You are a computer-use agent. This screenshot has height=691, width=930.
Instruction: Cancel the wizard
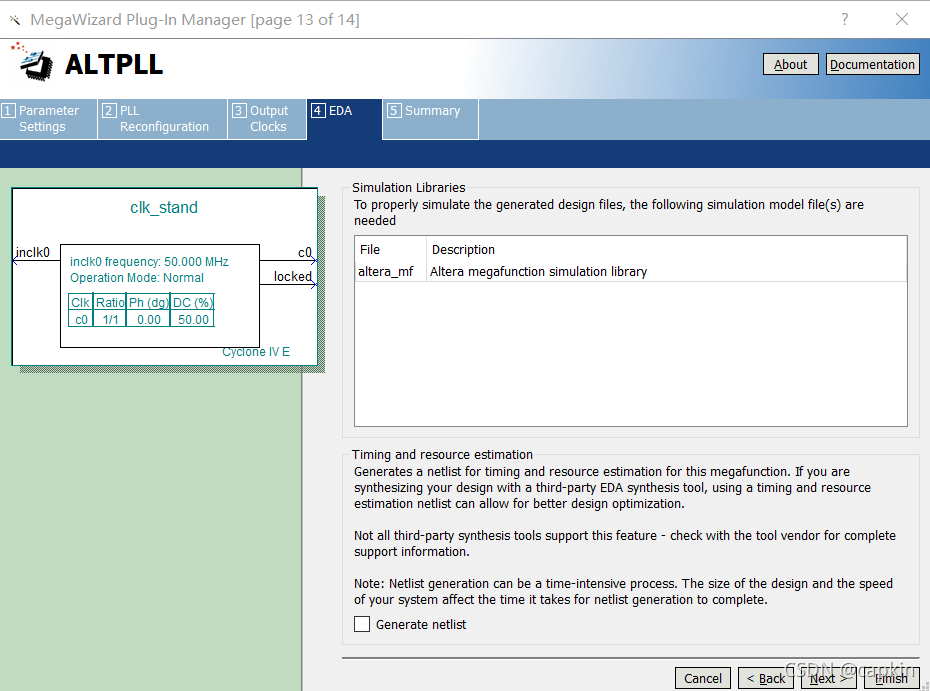tap(703, 678)
